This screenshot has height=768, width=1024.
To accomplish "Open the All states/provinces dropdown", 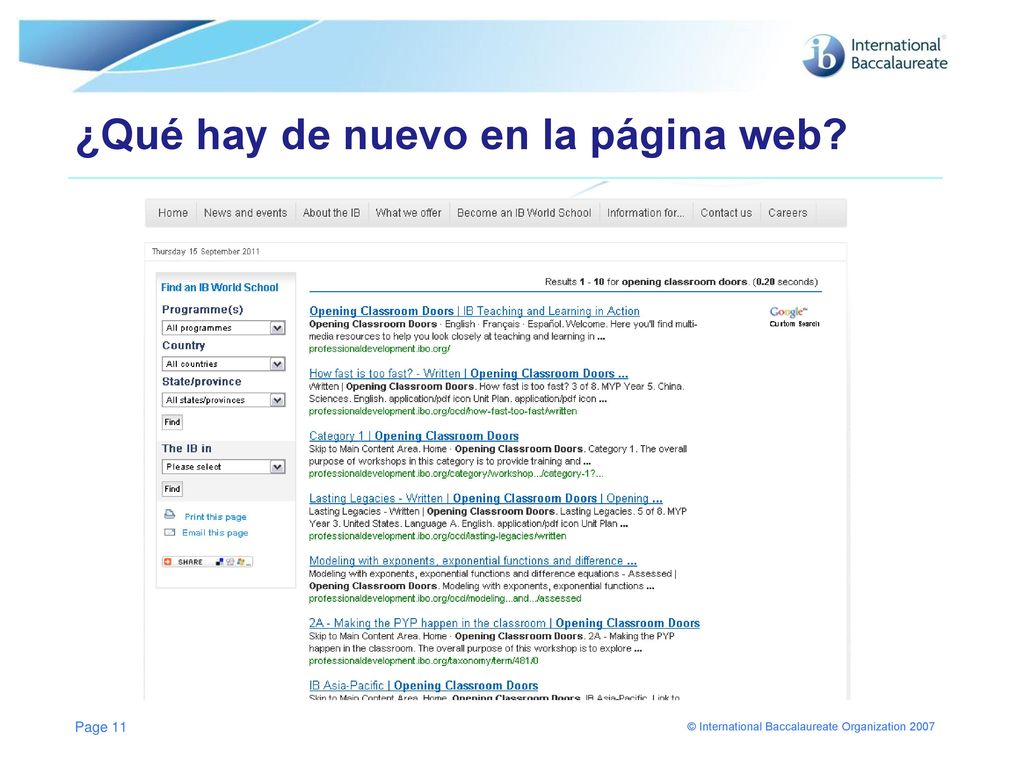I will [x=223, y=400].
